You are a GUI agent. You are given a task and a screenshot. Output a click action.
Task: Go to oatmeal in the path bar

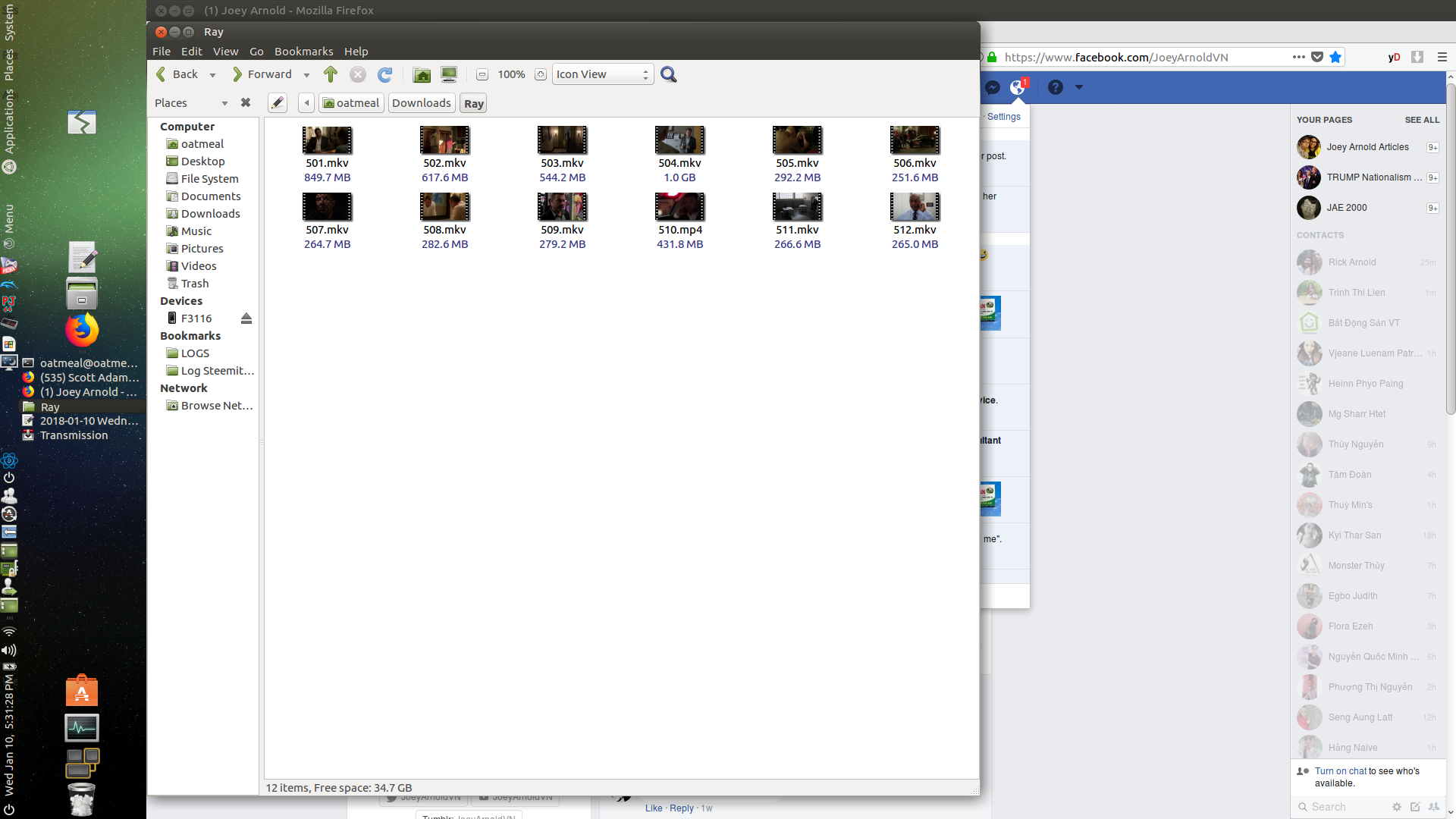351,103
